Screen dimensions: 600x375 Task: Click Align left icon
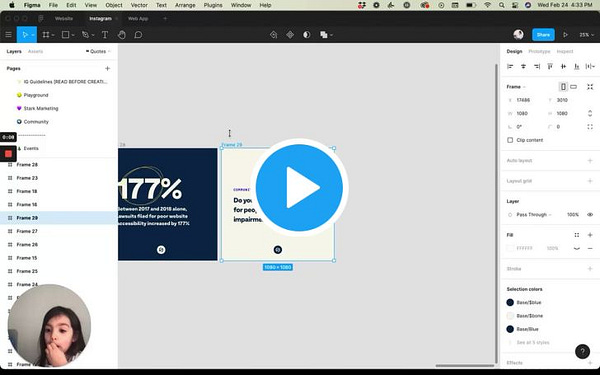(x=510, y=67)
